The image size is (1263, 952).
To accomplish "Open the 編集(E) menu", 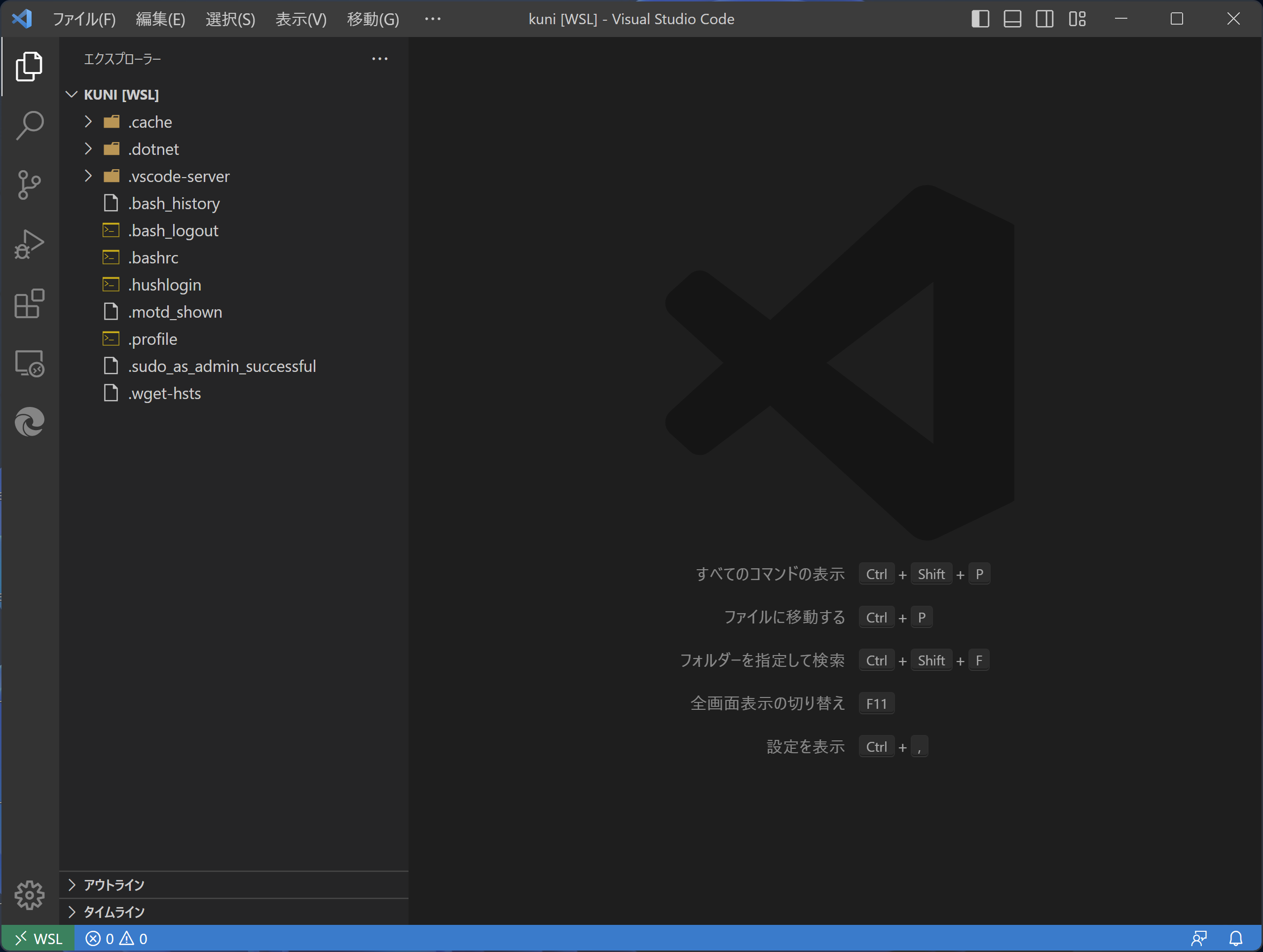I will (160, 19).
